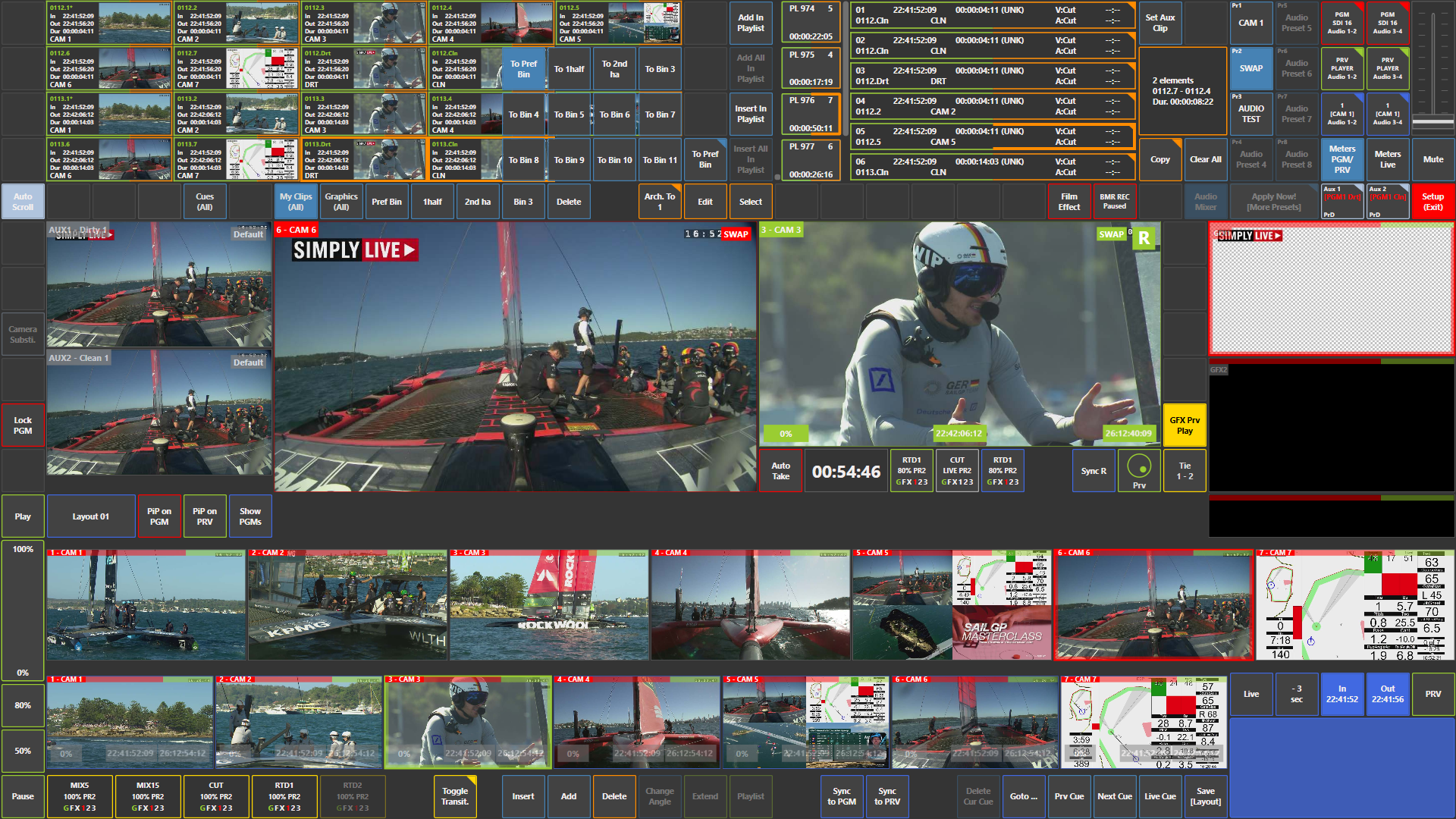Toggle Film Effect

[1069, 202]
